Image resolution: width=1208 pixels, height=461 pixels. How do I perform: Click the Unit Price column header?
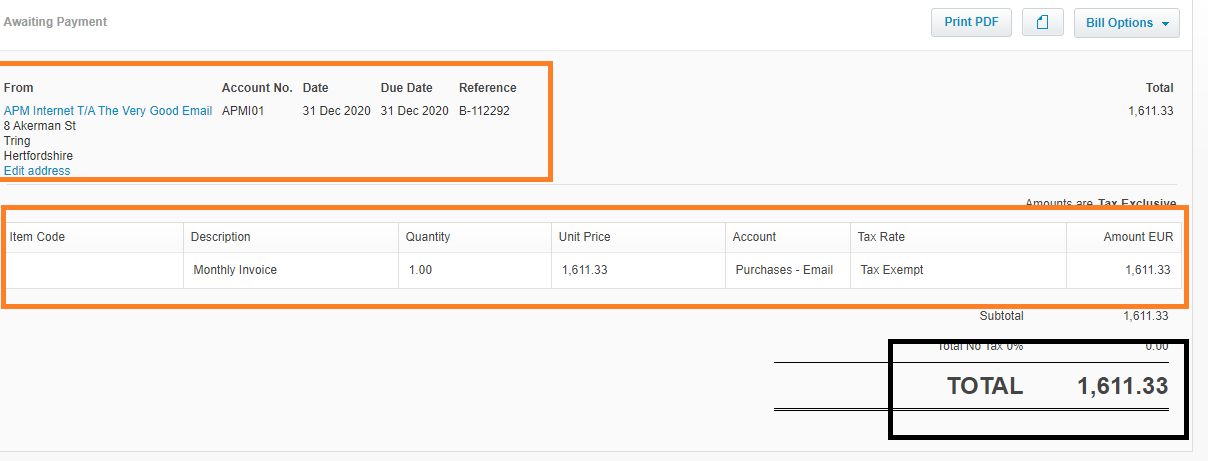(639, 237)
